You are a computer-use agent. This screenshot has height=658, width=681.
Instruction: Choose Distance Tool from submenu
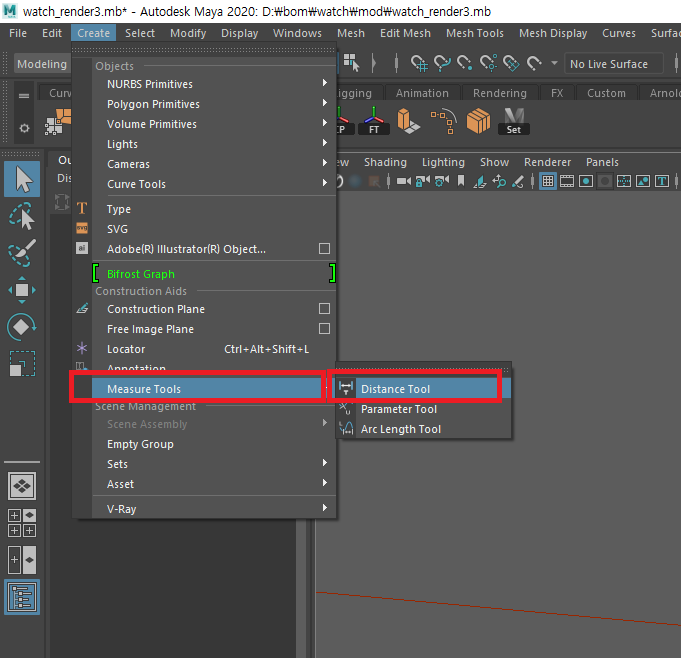pyautogui.click(x=423, y=389)
